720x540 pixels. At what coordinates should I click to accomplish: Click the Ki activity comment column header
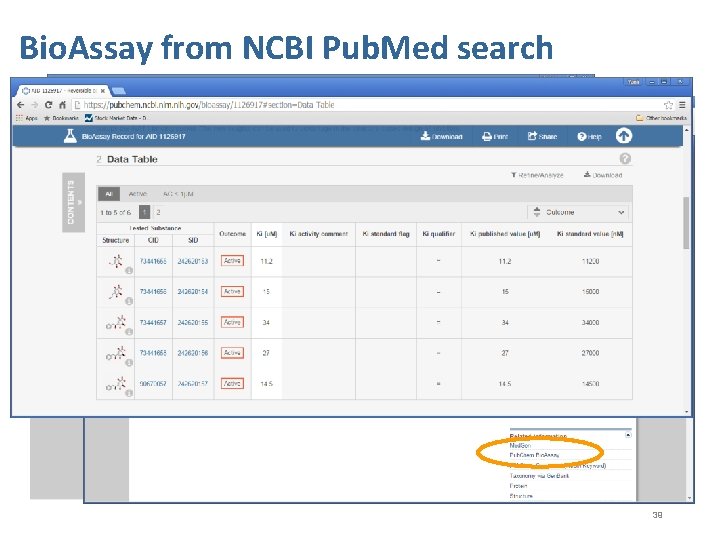[319, 234]
